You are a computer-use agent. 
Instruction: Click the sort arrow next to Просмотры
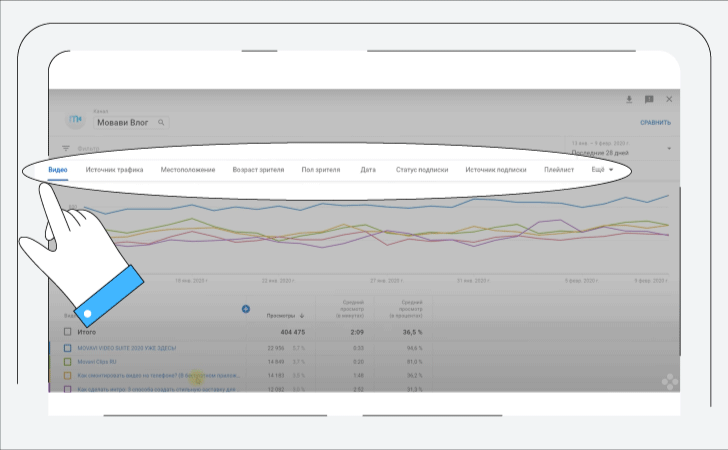click(x=303, y=315)
